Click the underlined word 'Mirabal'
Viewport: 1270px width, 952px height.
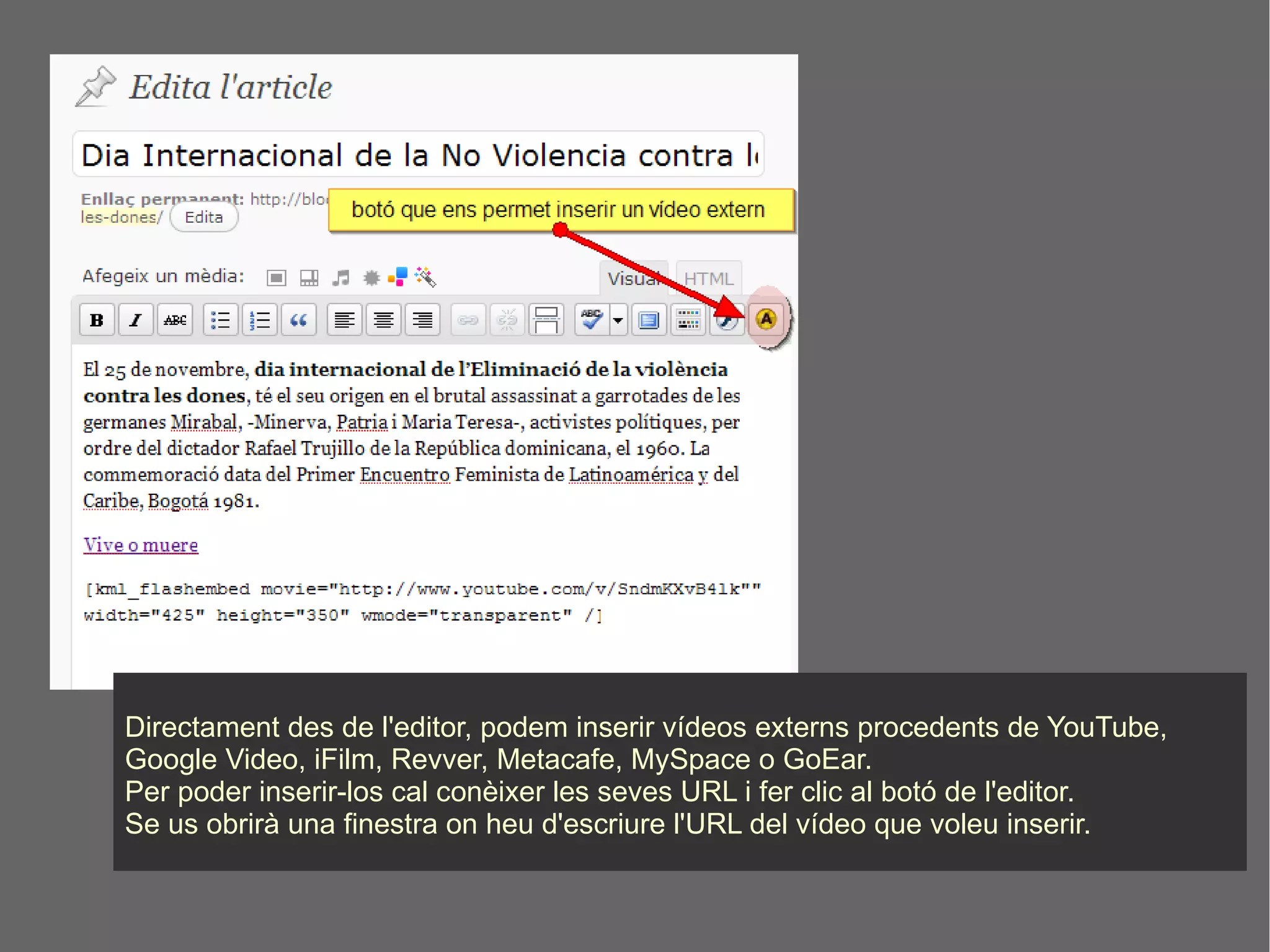(x=204, y=422)
